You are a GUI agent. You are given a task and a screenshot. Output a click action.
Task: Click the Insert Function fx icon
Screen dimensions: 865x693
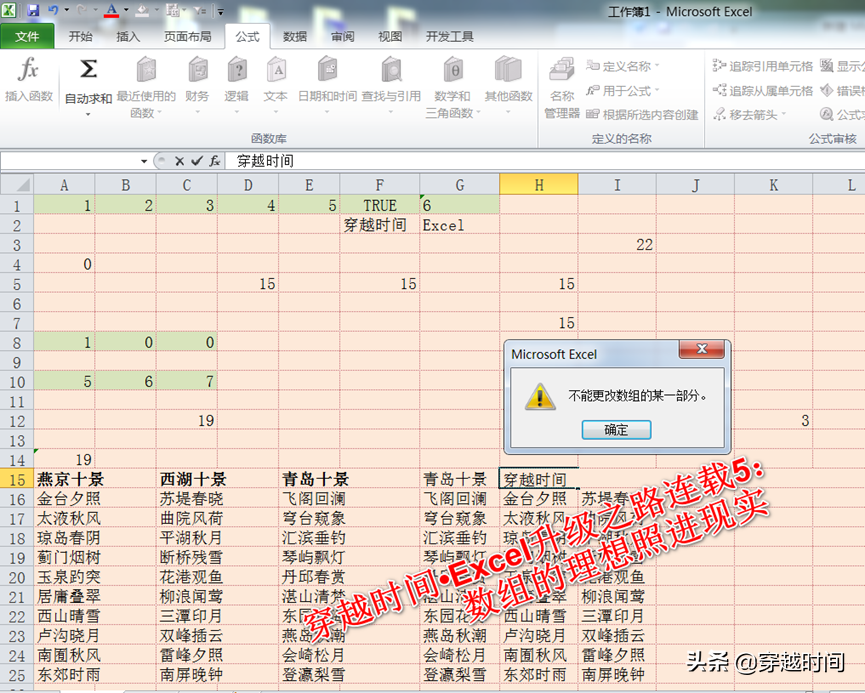pyautogui.click(x=28, y=70)
